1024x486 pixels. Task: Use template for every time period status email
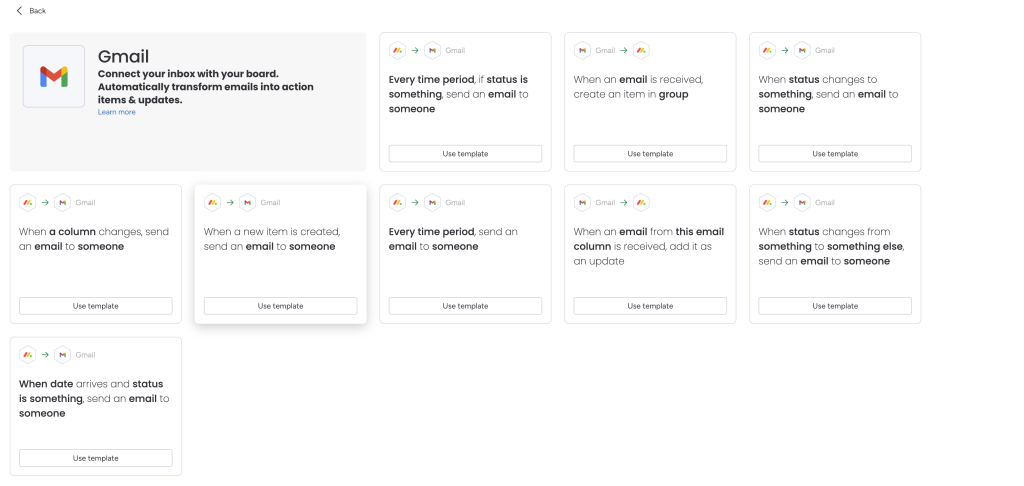click(x=465, y=154)
